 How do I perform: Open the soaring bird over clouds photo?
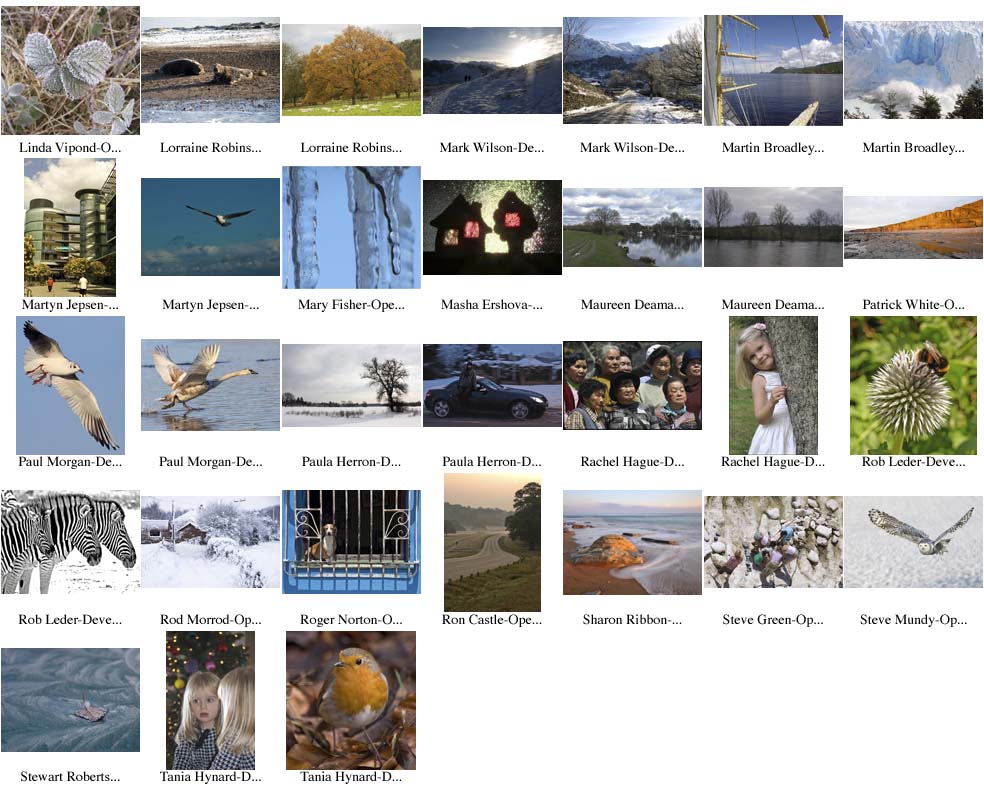210,227
